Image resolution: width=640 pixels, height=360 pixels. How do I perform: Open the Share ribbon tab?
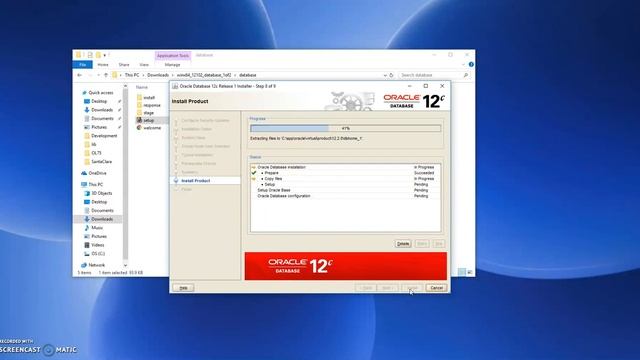[124, 64]
